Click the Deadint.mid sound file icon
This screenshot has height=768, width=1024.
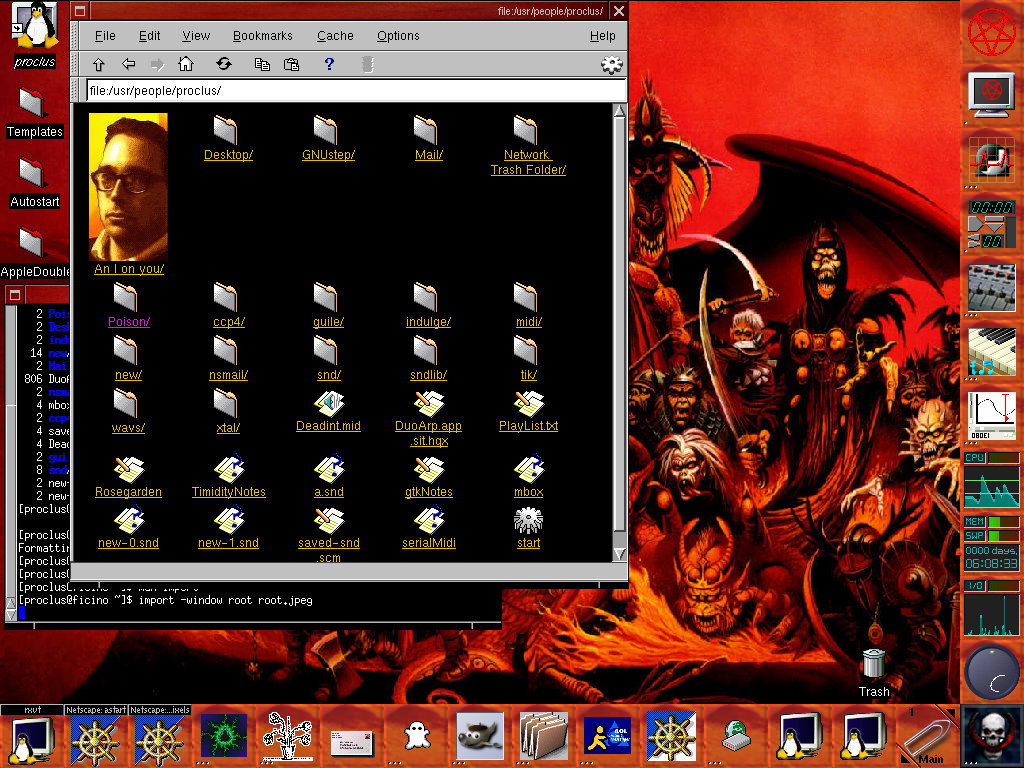point(328,404)
